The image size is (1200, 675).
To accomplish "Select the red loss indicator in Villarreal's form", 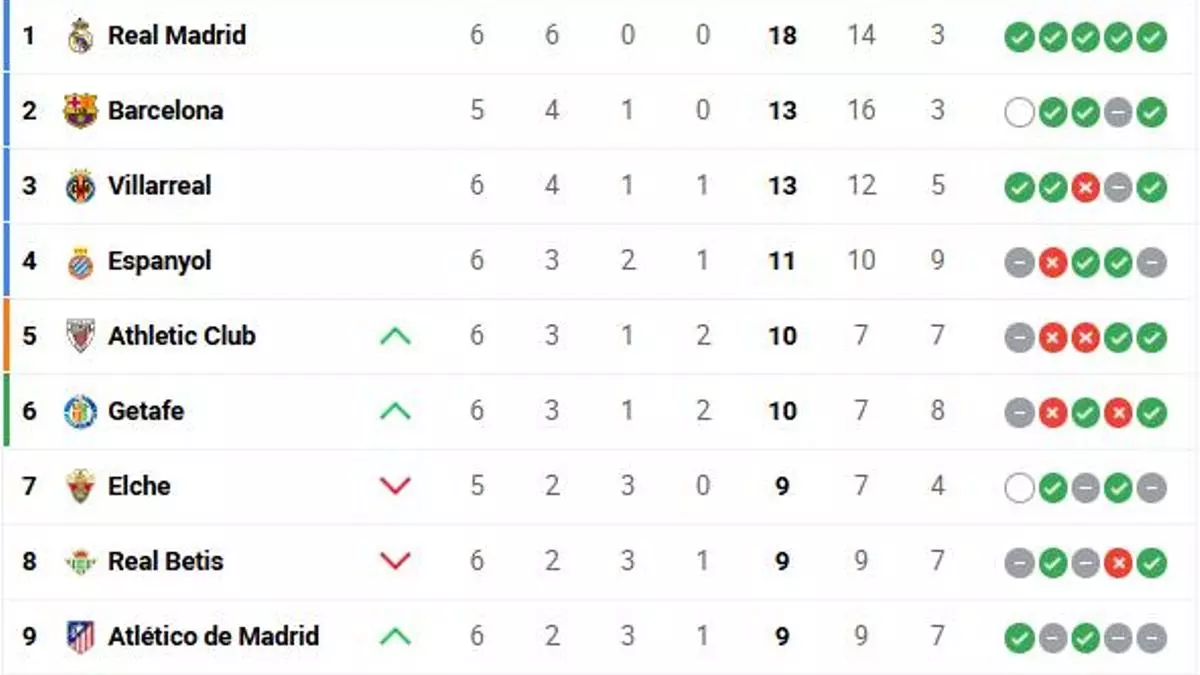I will [x=1084, y=185].
